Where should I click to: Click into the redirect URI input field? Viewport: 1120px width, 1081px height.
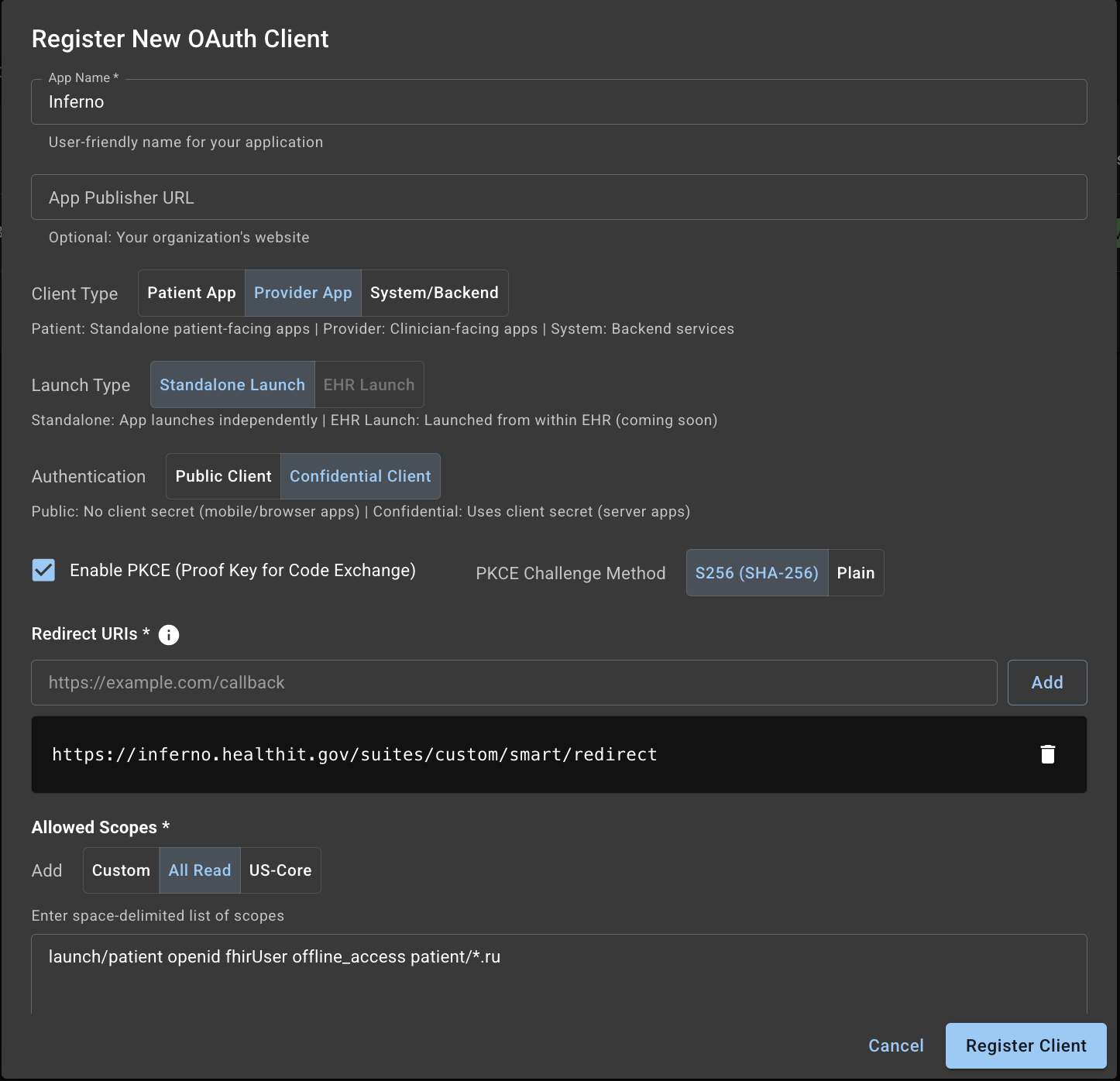coord(514,683)
